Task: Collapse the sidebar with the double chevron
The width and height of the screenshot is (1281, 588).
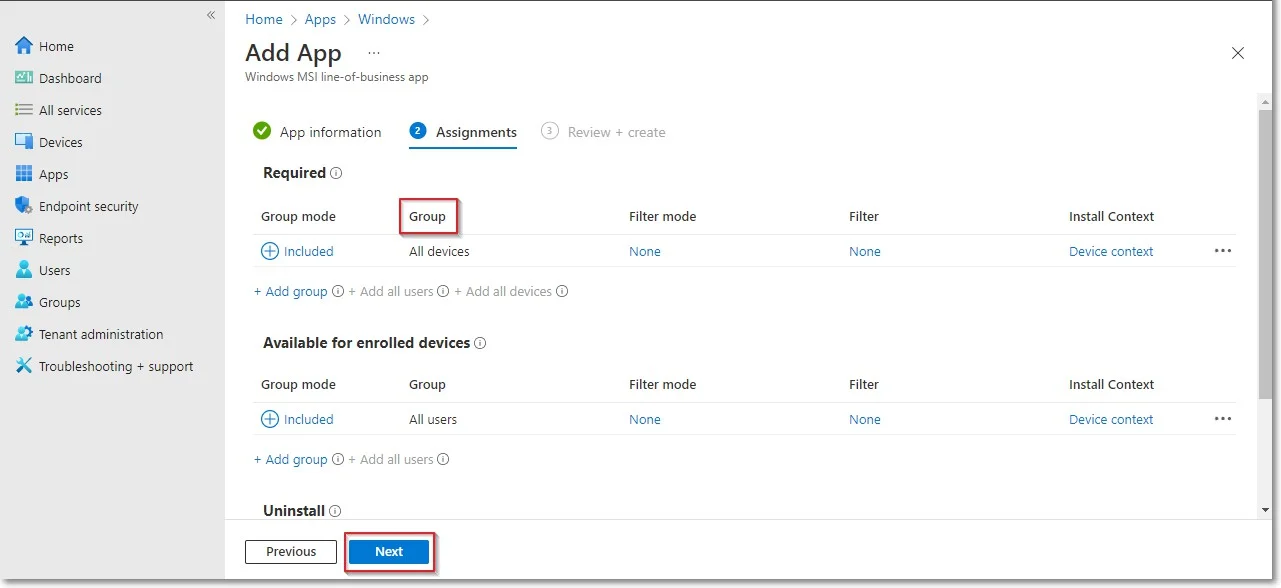Action: point(211,15)
